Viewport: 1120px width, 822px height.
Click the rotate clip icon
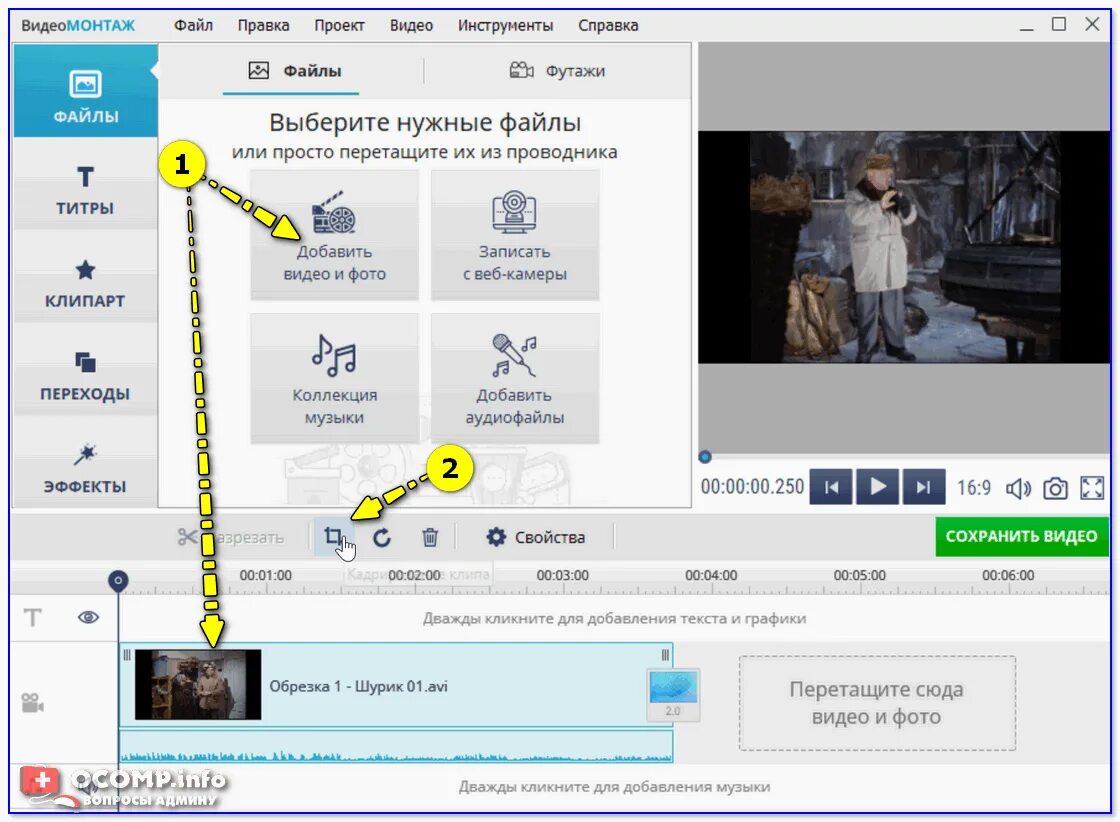(x=382, y=537)
